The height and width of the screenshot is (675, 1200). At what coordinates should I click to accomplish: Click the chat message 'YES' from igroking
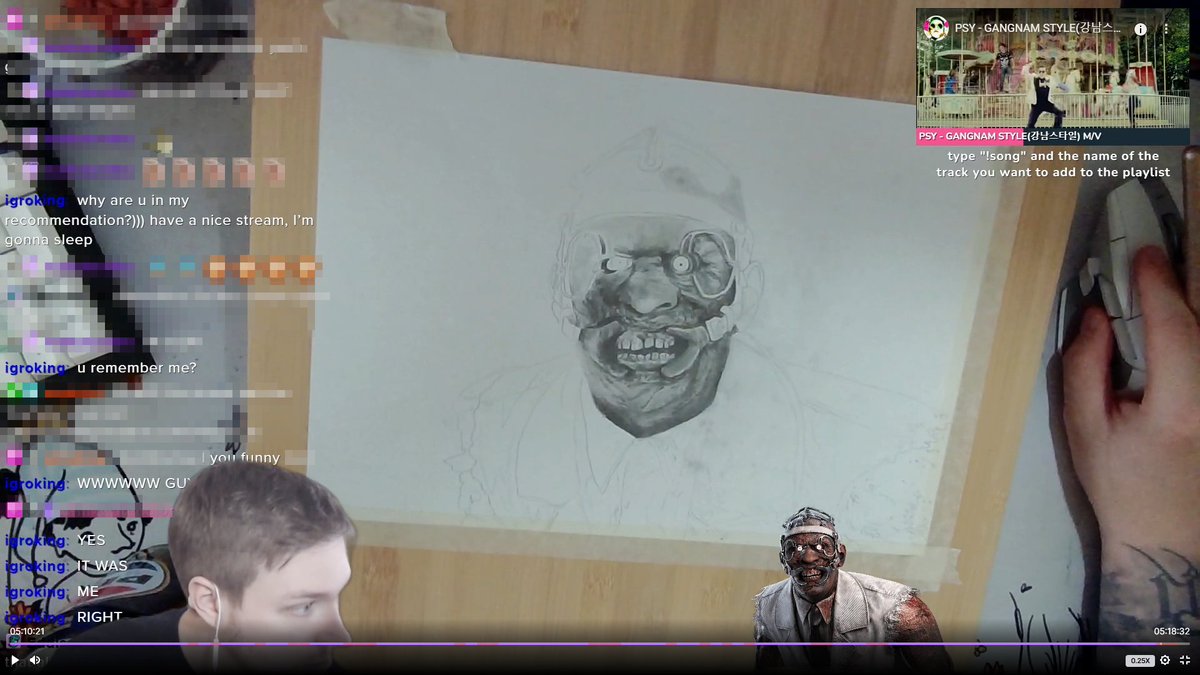[55, 540]
